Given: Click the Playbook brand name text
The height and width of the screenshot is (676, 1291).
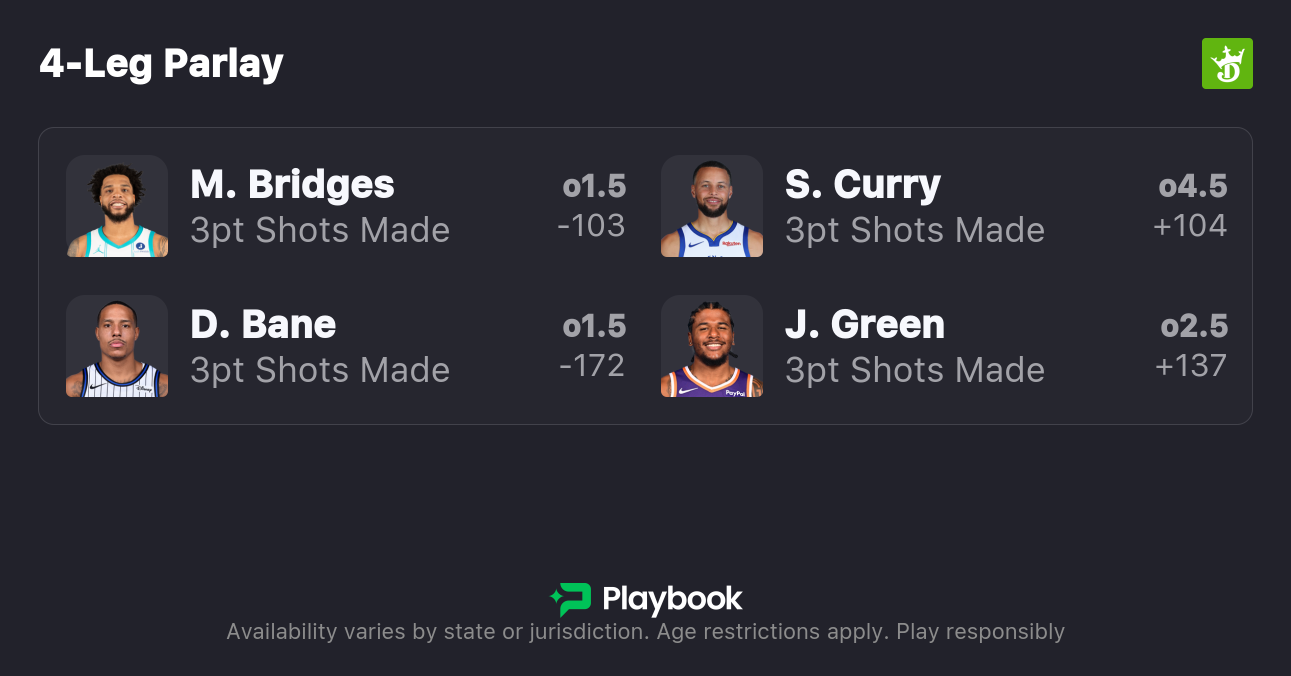Looking at the screenshot, I should point(672,599).
